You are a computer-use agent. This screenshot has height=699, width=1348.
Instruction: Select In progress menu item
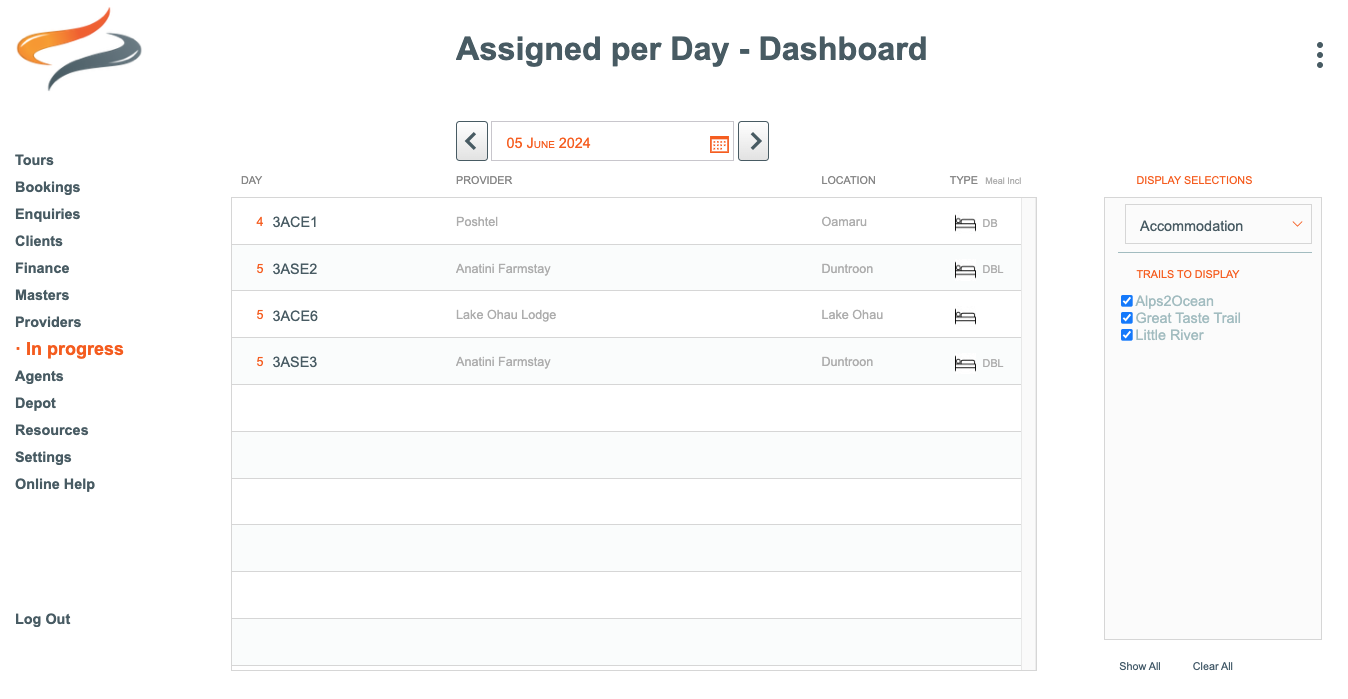point(74,349)
